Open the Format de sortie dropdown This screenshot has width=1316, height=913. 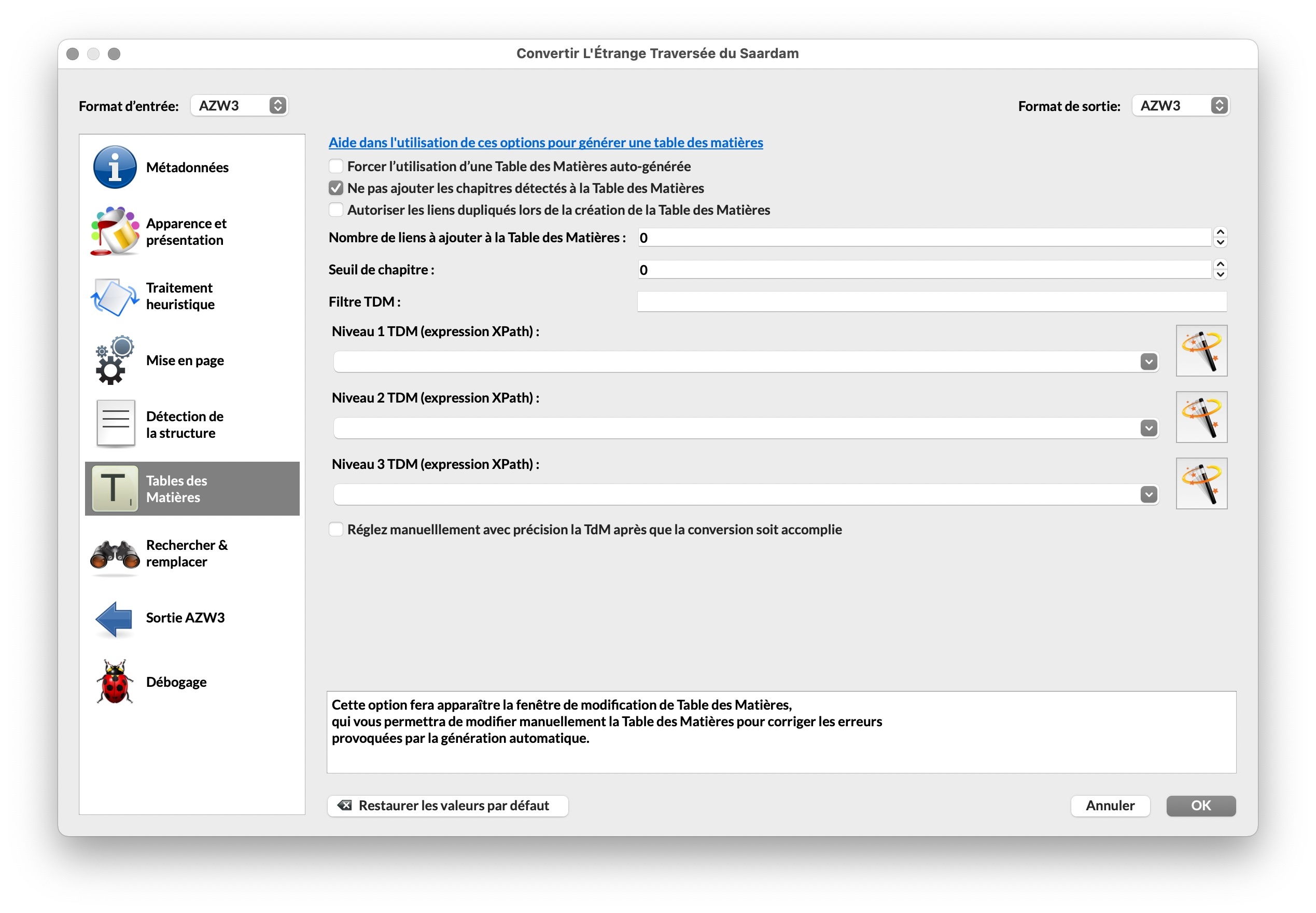(1180, 106)
